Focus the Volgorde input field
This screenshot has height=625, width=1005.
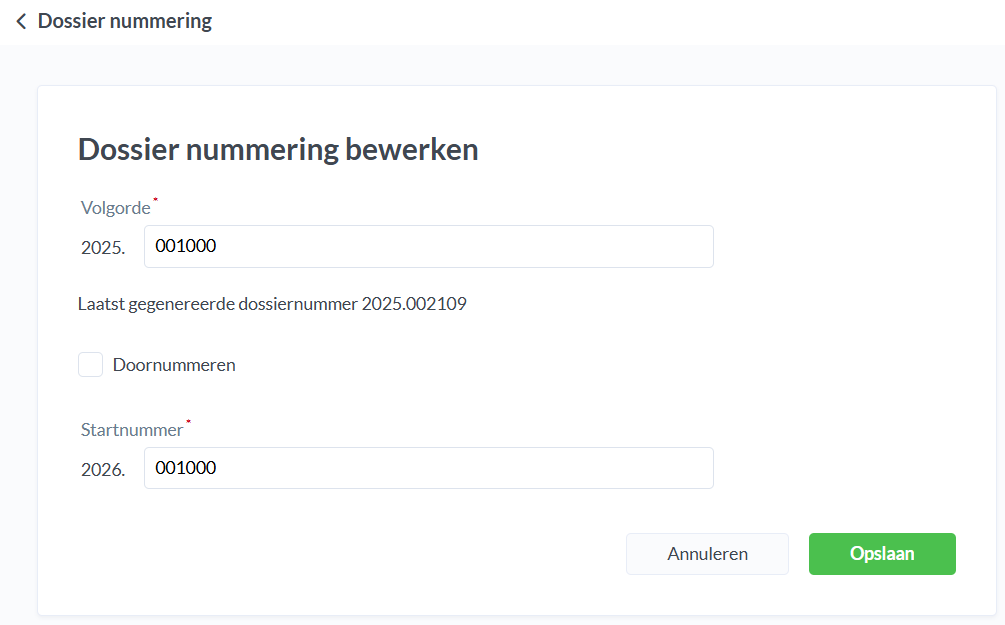pyautogui.click(x=428, y=246)
